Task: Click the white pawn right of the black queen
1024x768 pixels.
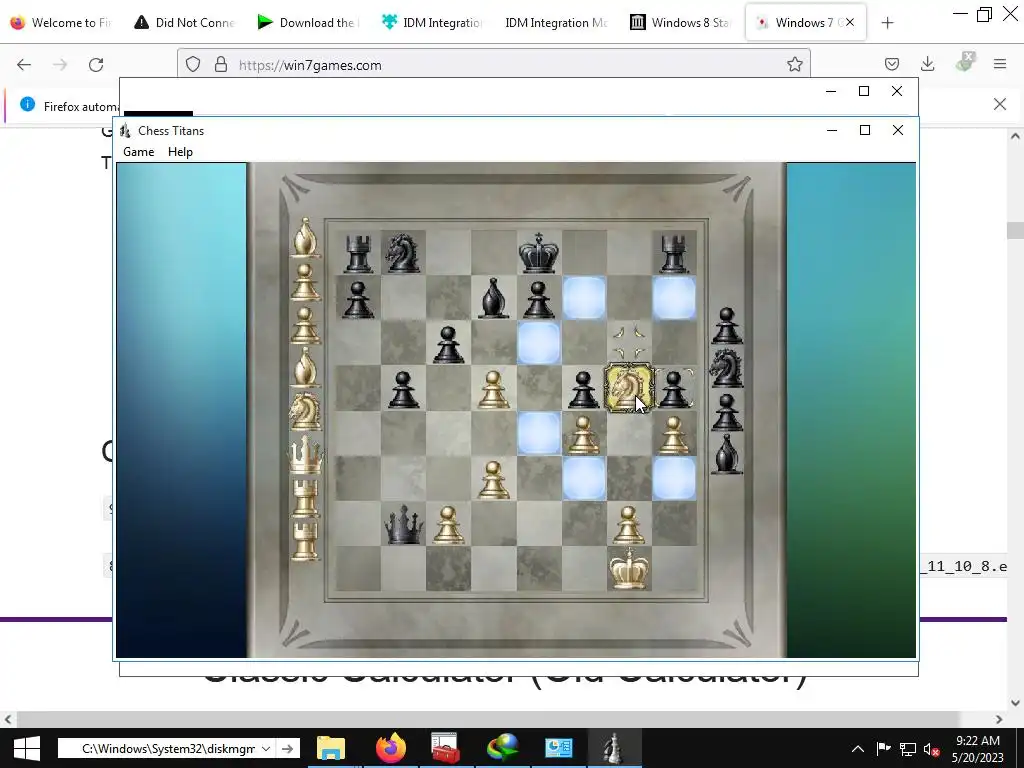Action: [x=448, y=524]
